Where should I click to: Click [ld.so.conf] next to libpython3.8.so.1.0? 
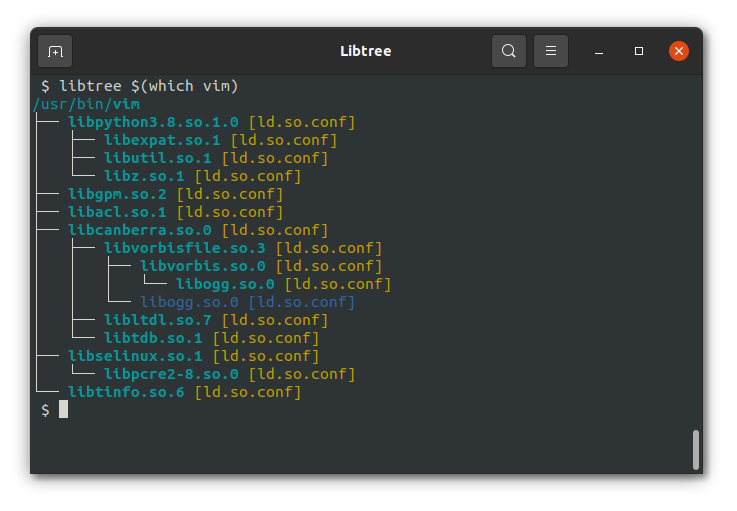[302, 122]
